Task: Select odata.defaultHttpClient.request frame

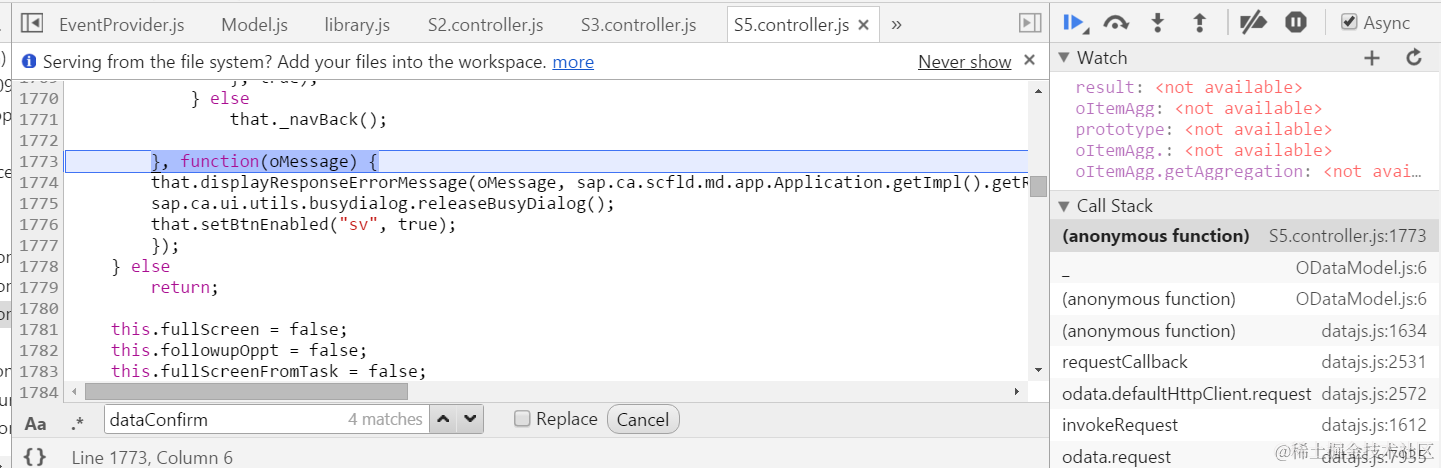Action: (x=1245, y=394)
